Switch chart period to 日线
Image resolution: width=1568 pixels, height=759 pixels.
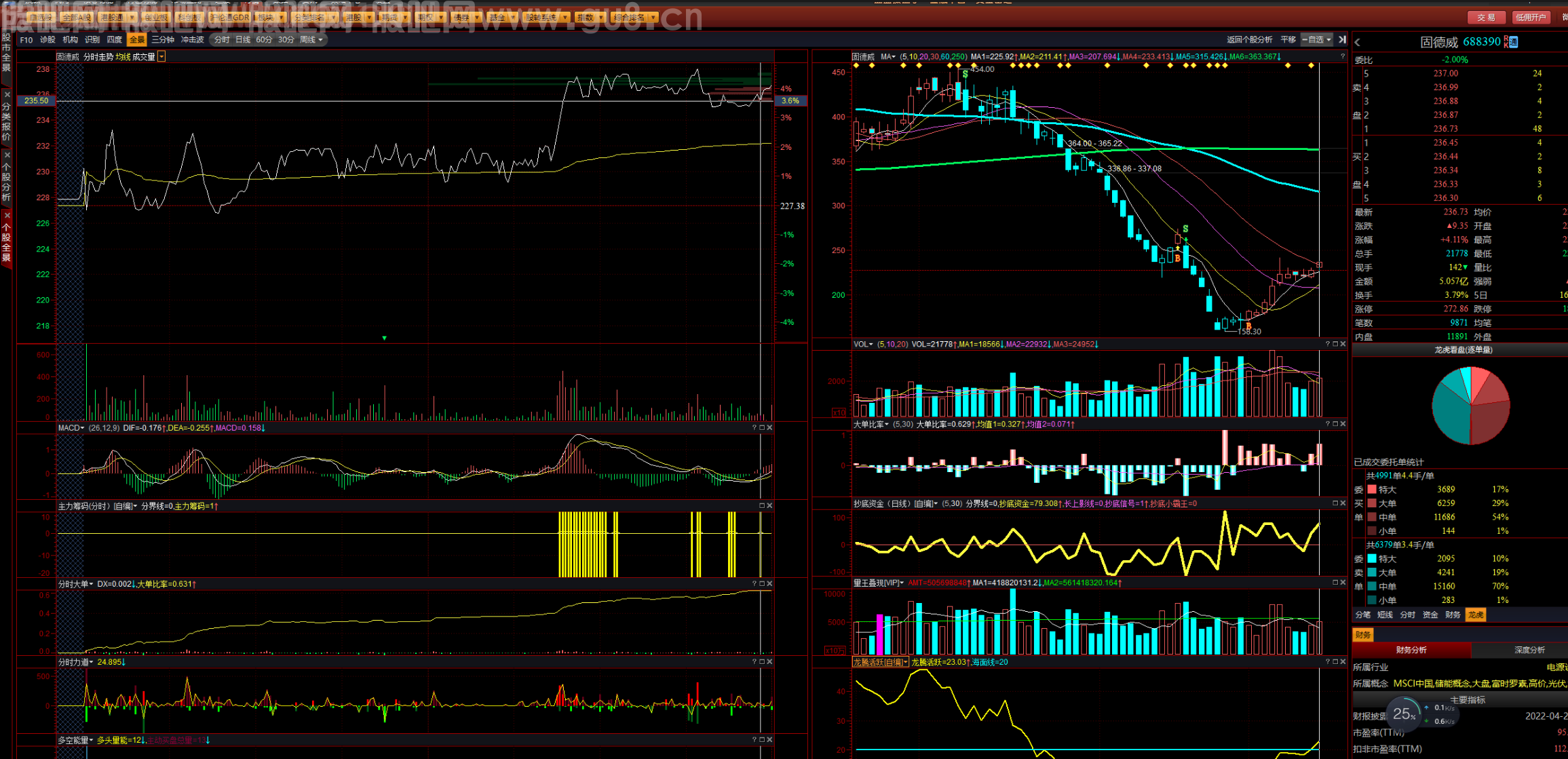click(243, 40)
